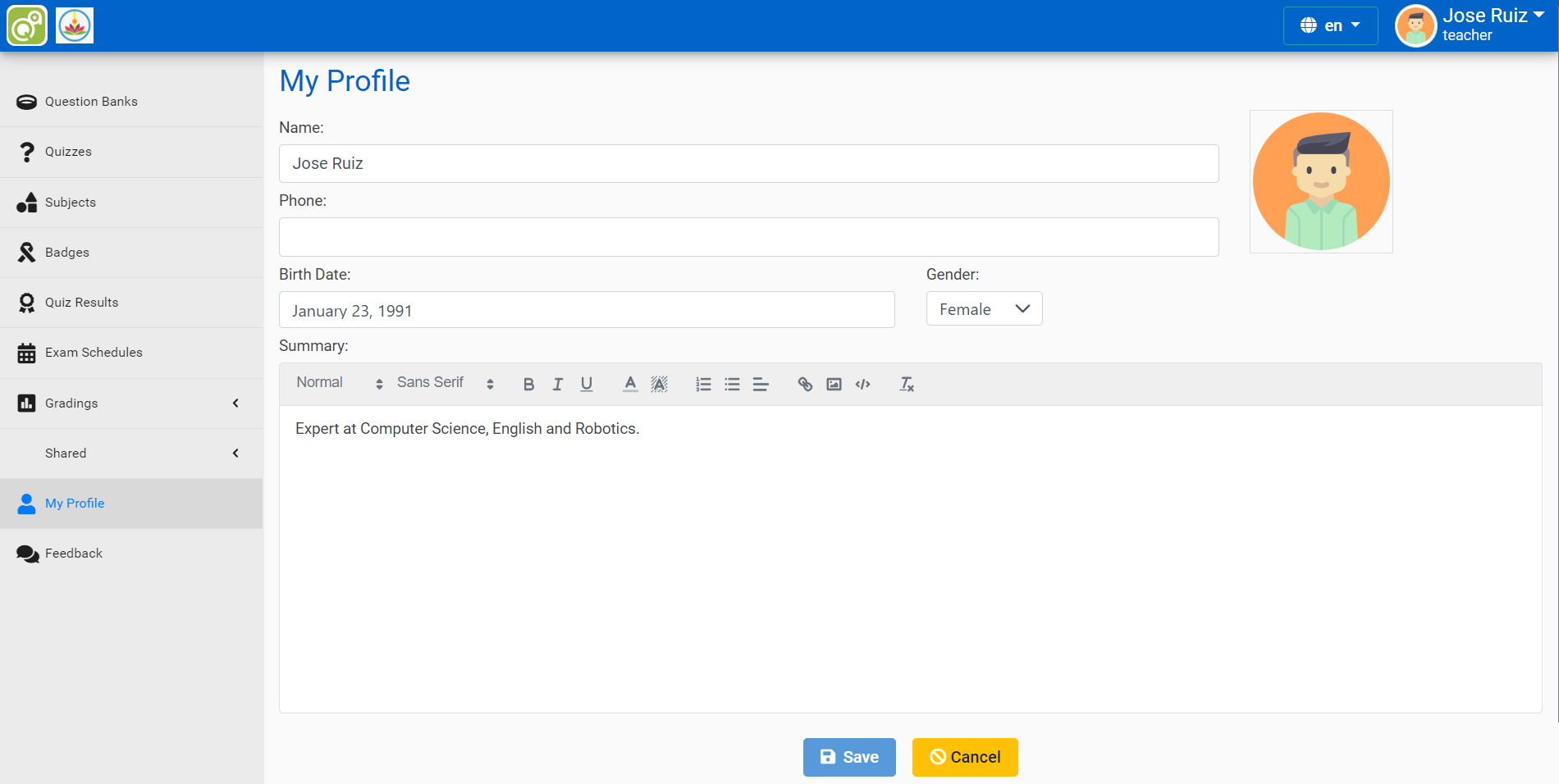Open the Gender dropdown
This screenshot has width=1559, height=784.
(x=984, y=309)
